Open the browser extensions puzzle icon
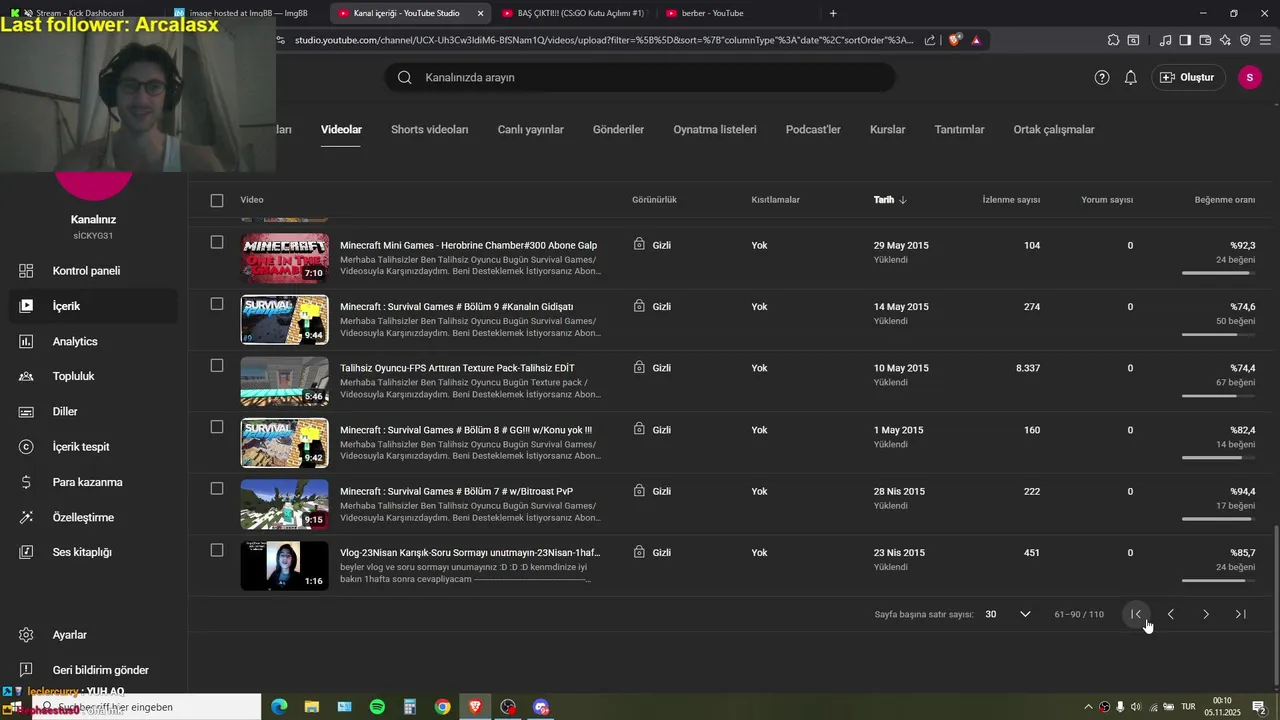Viewport: 1280px width, 720px height. coord(1113,40)
